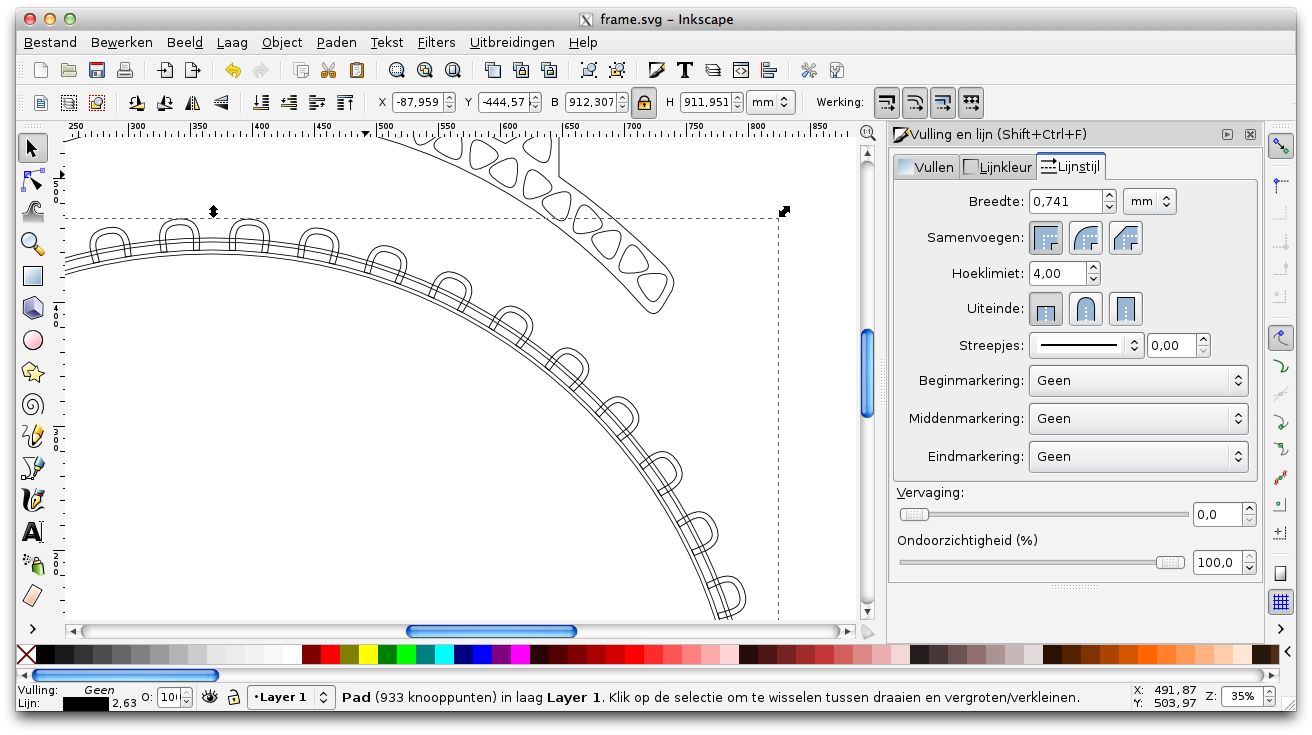Select the Pencil freehand tool
The width and height of the screenshot is (1312, 735).
pyautogui.click(x=32, y=436)
